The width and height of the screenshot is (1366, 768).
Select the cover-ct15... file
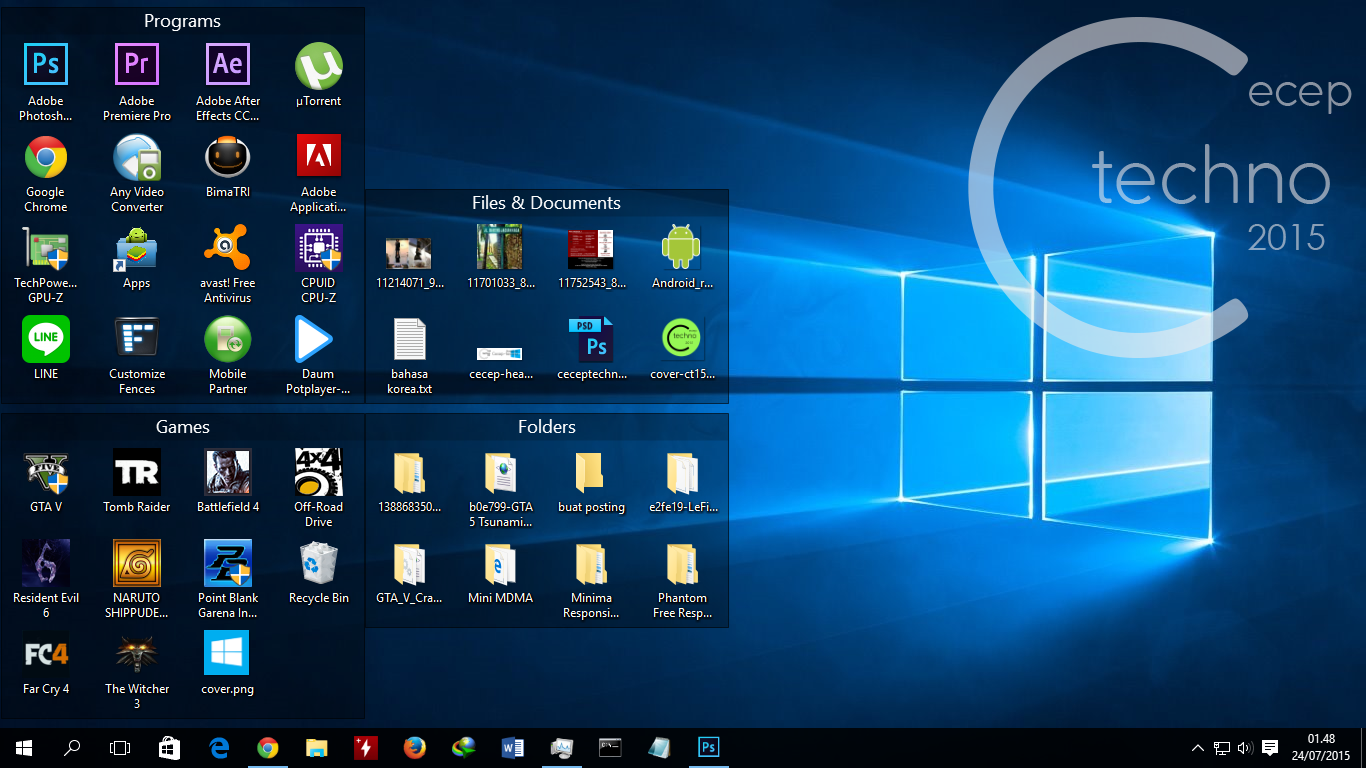point(682,339)
